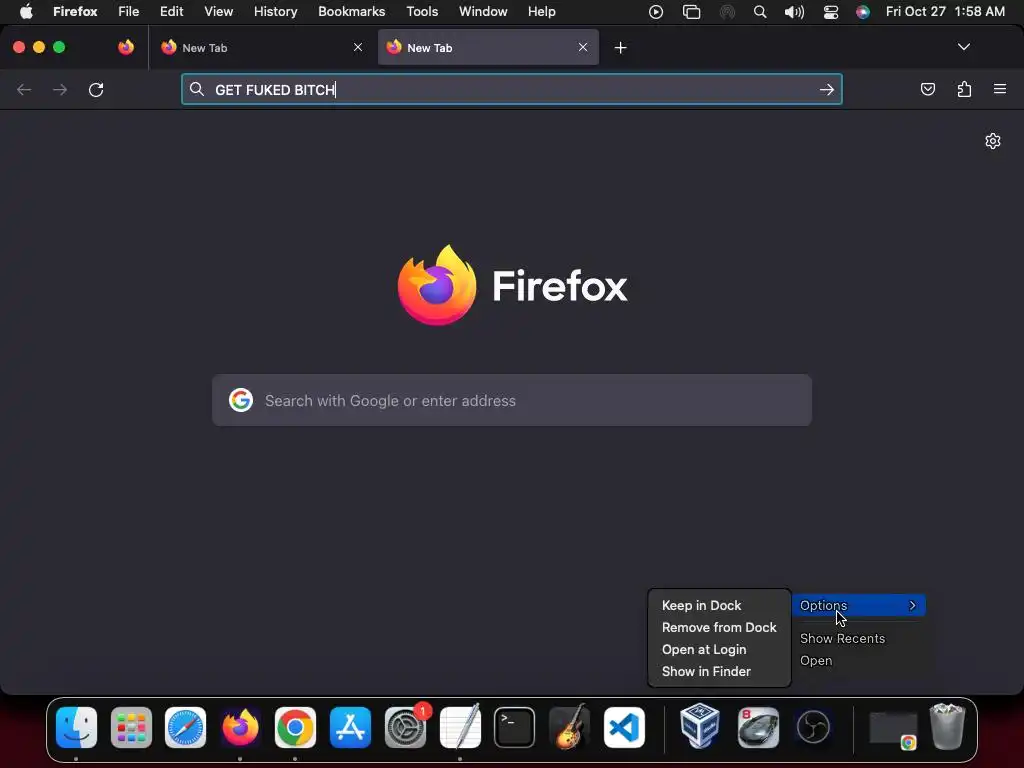Open new tab personalize gear settings
Screen dimensions: 1024x768
[x=993, y=141]
